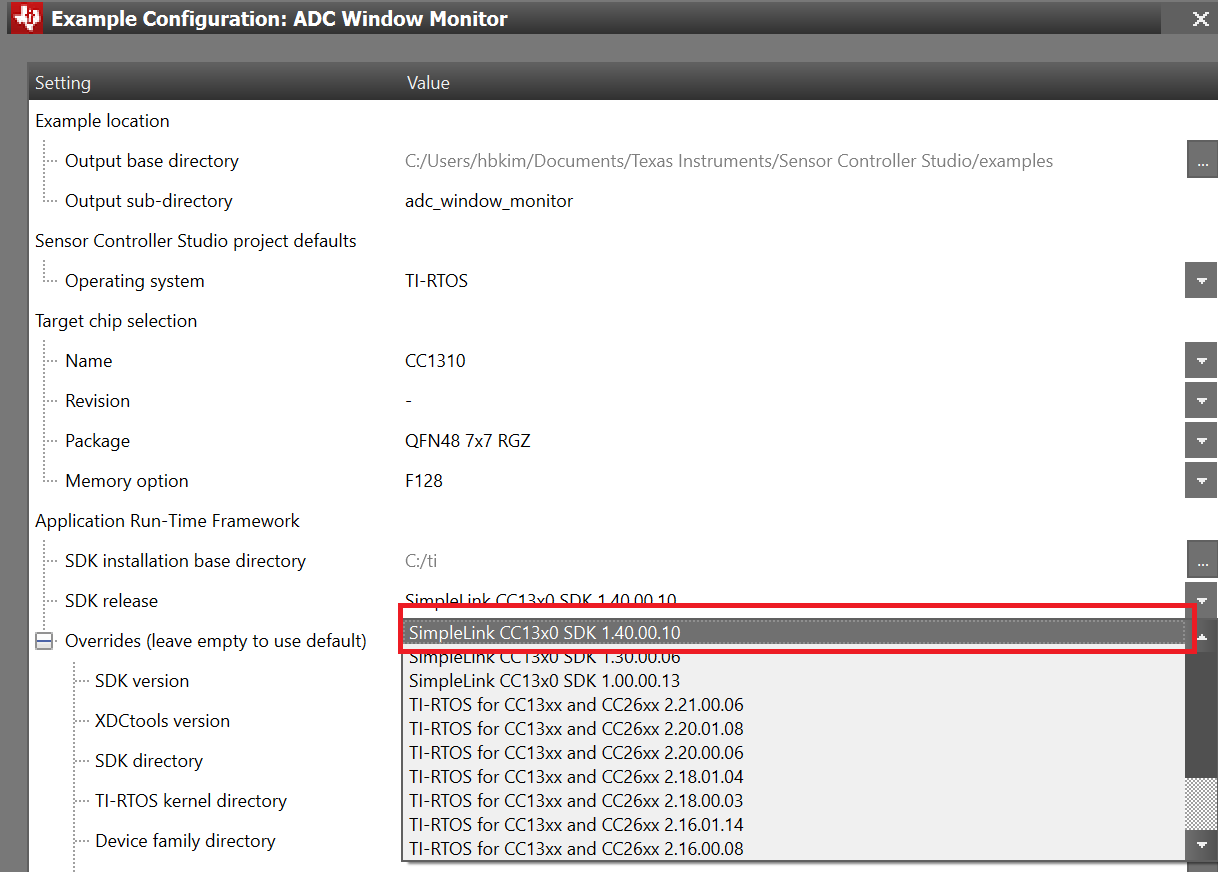Screen dimensions: 1218x872
Task: Select the TI-RTOS kernel directory row
Action: point(191,801)
